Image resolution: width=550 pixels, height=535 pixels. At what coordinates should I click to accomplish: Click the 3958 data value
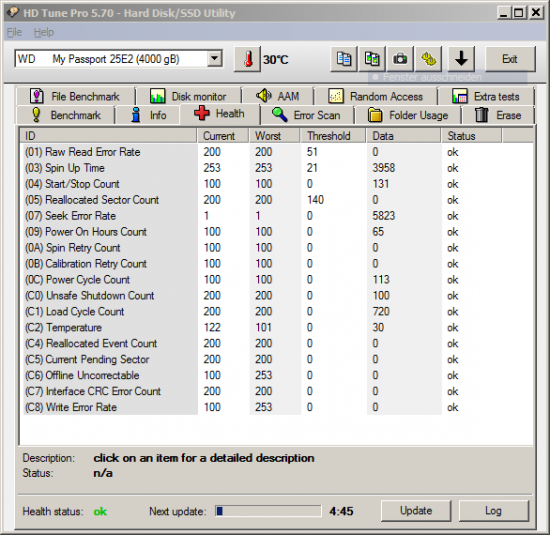click(384, 168)
